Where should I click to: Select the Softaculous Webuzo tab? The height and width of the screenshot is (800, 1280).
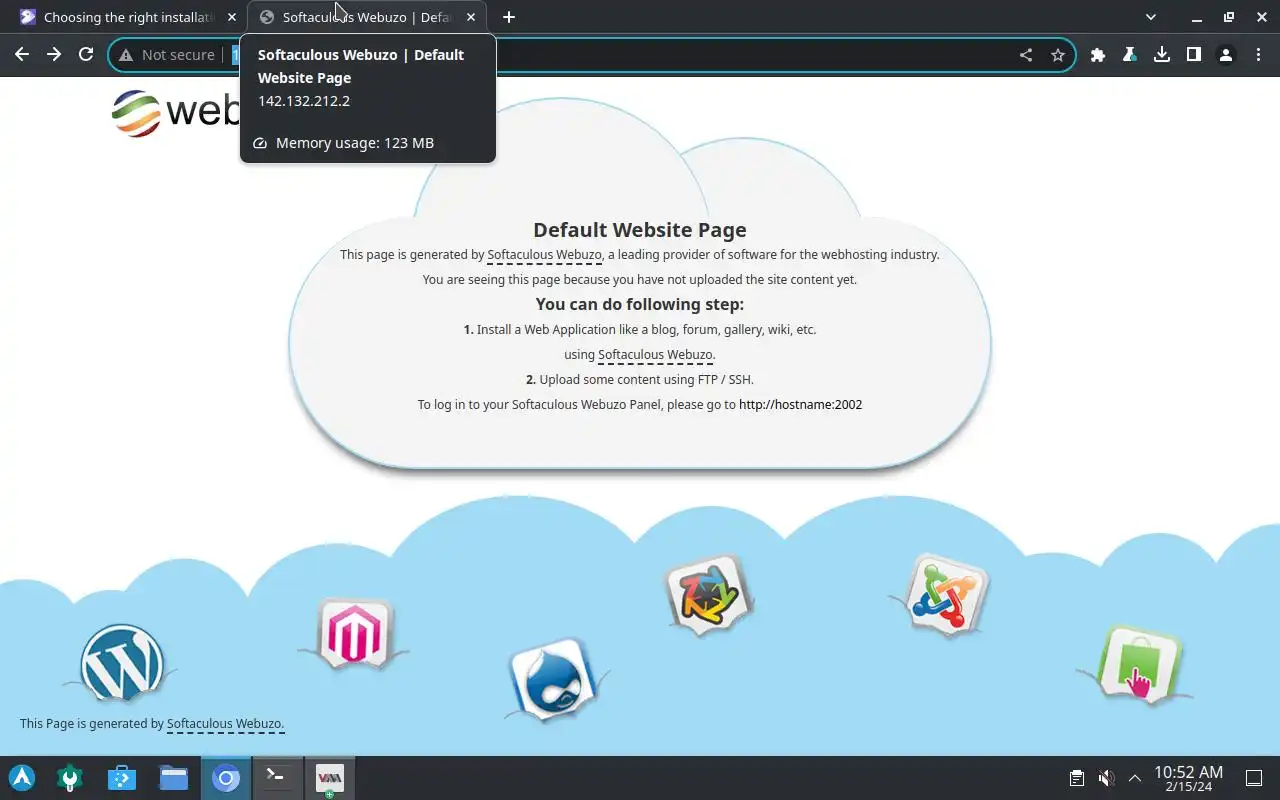367,17
